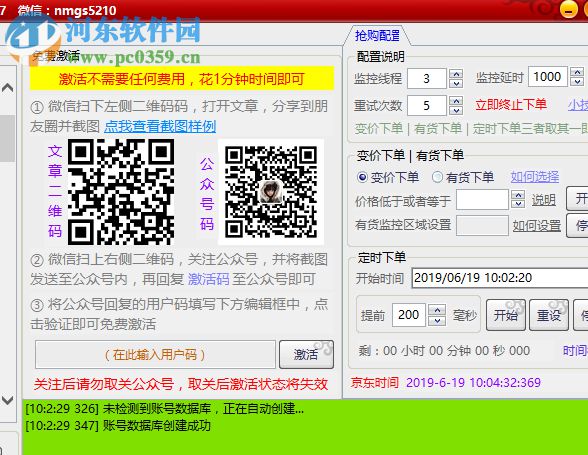
Task: Click the left scrollbar up arrow
Action: tap(8, 88)
